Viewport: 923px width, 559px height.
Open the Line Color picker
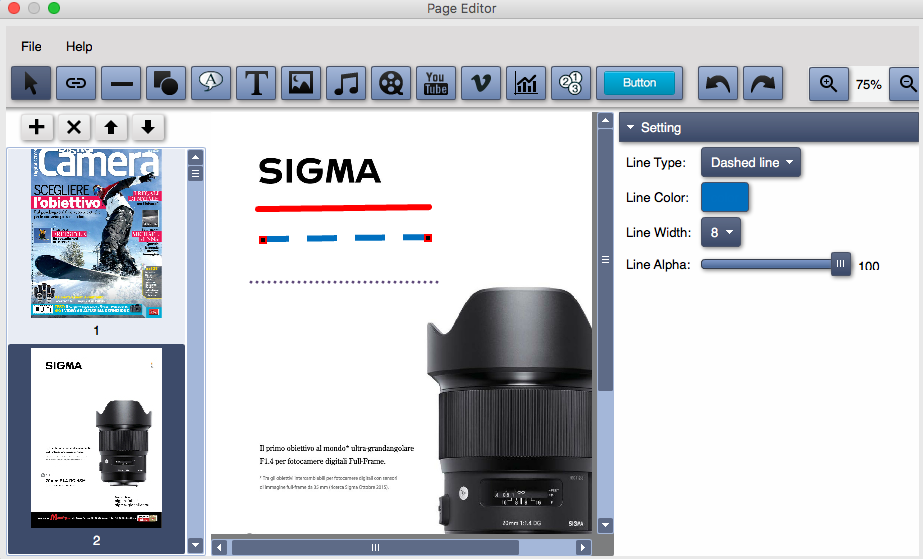pyautogui.click(x=725, y=197)
